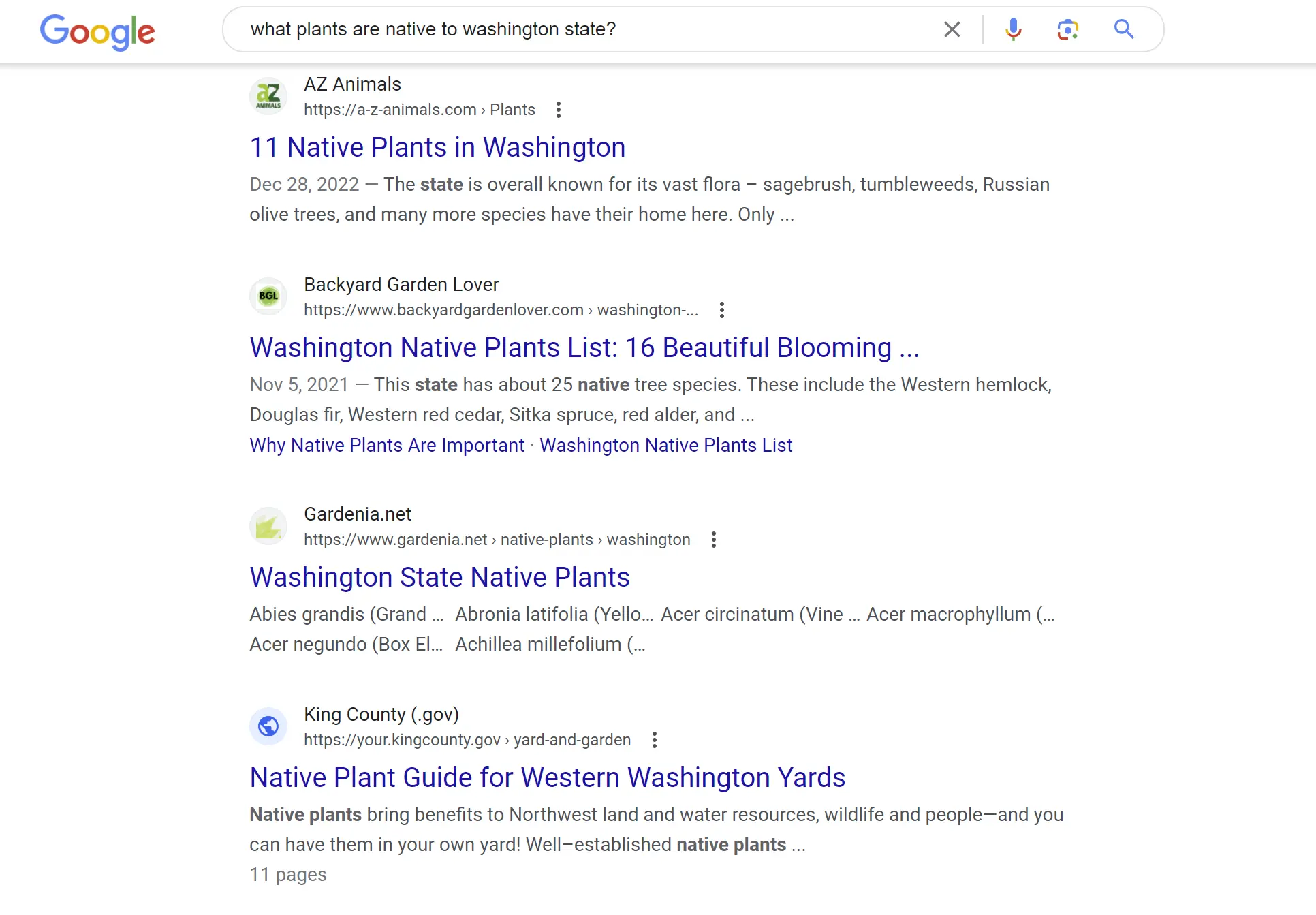Image resolution: width=1316 pixels, height=915 pixels.
Task: Open Google Lens image search
Action: tap(1067, 29)
